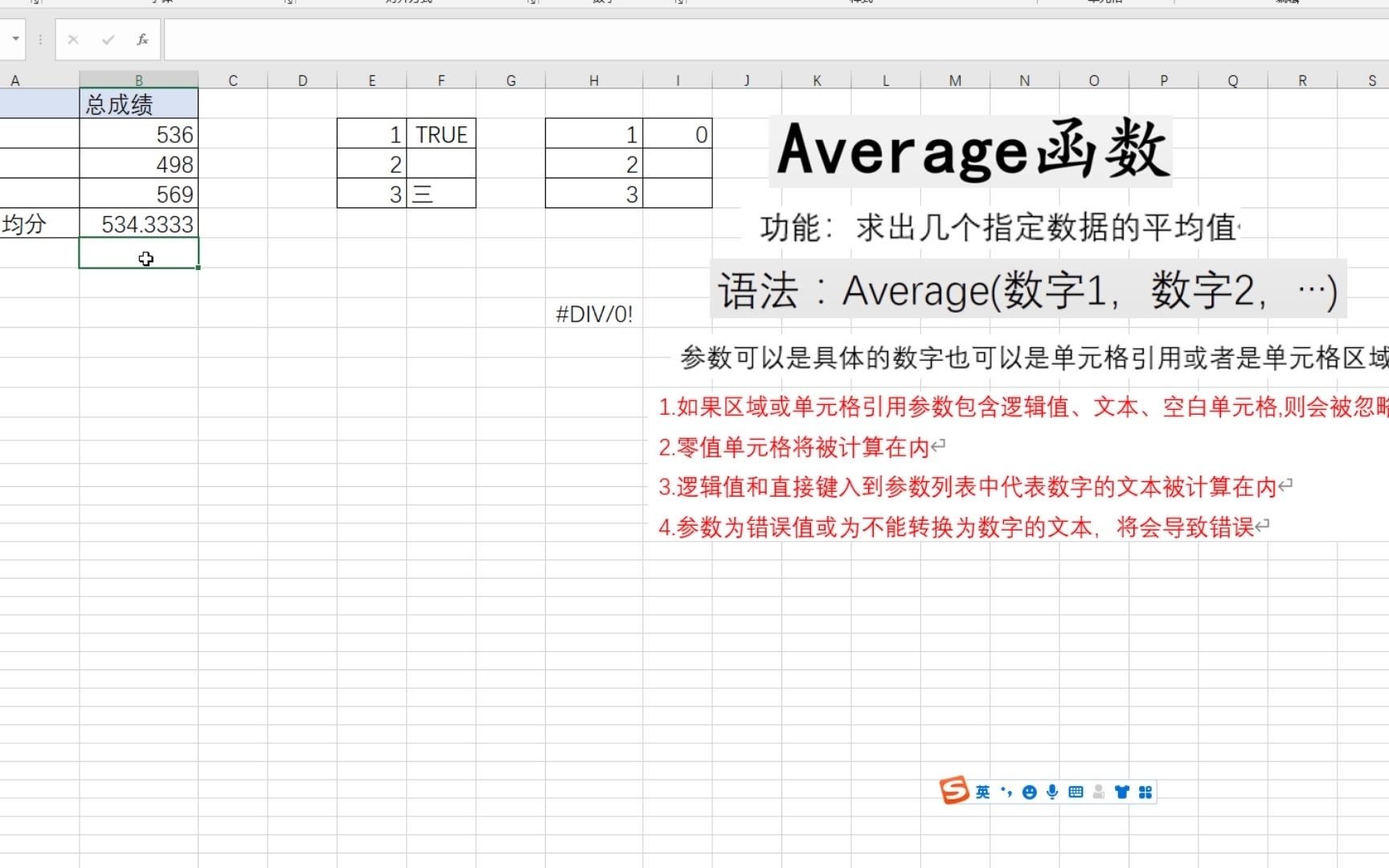
Task: Click the 功能 description text line
Action: tap(998, 227)
